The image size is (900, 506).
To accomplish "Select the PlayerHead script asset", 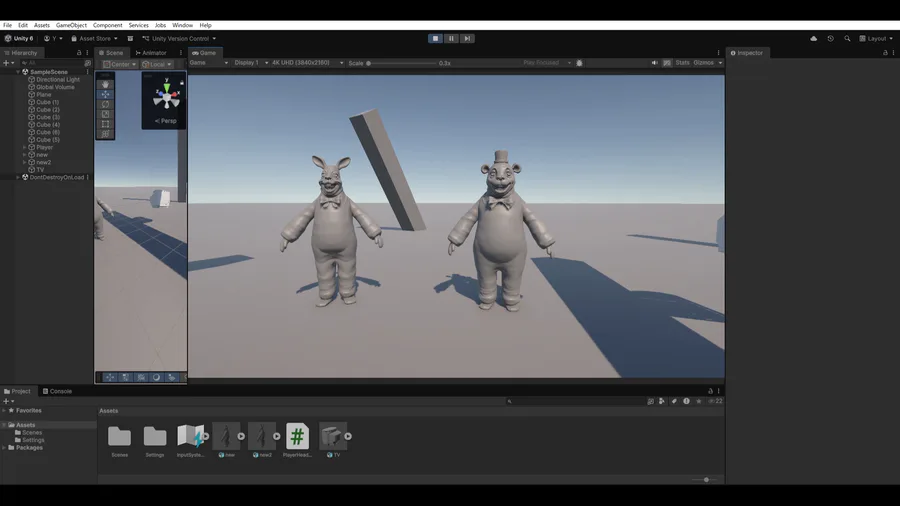I will pyautogui.click(x=297, y=441).
